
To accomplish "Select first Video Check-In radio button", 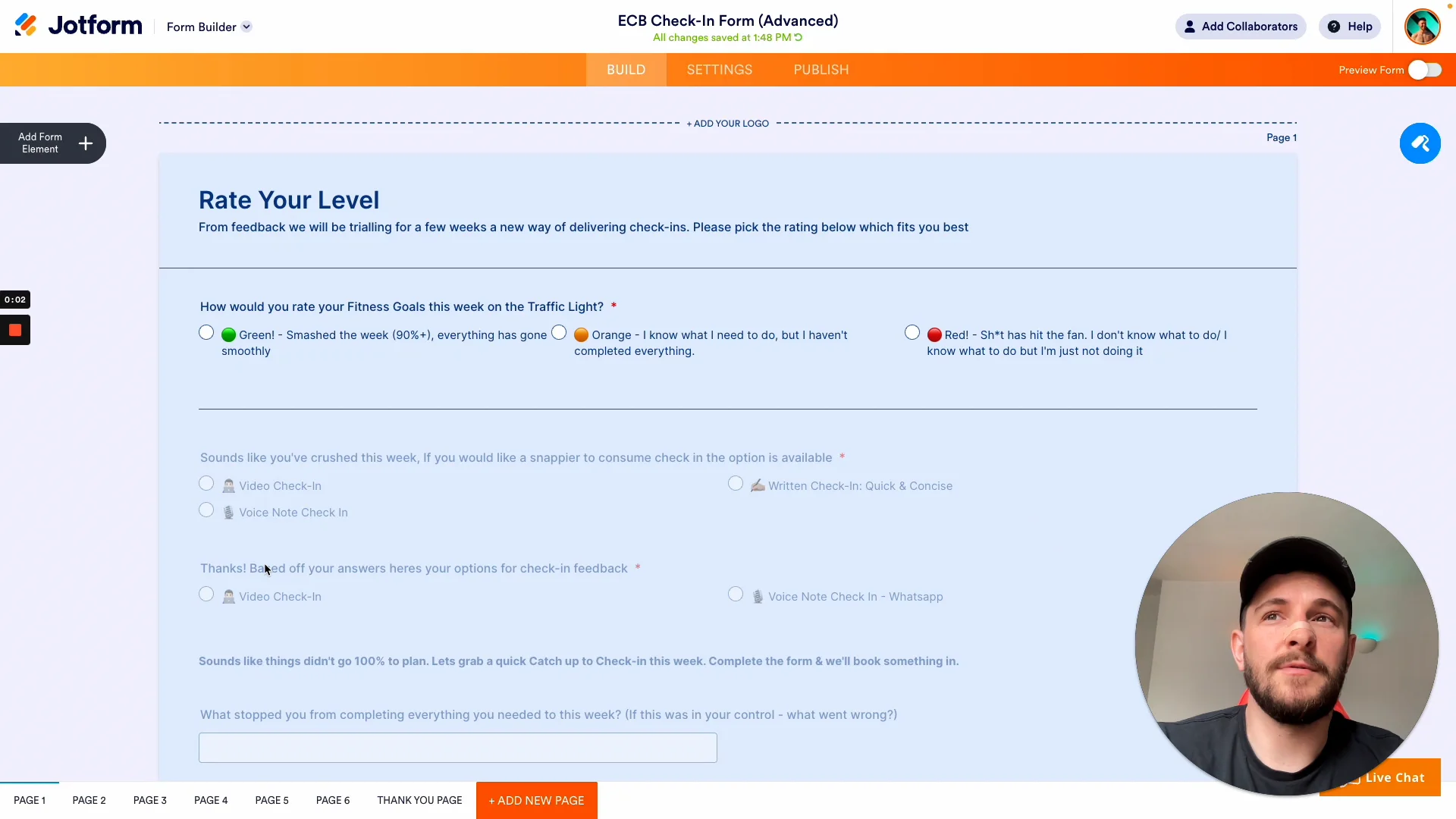I will pyautogui.click(x=206, y=484).
